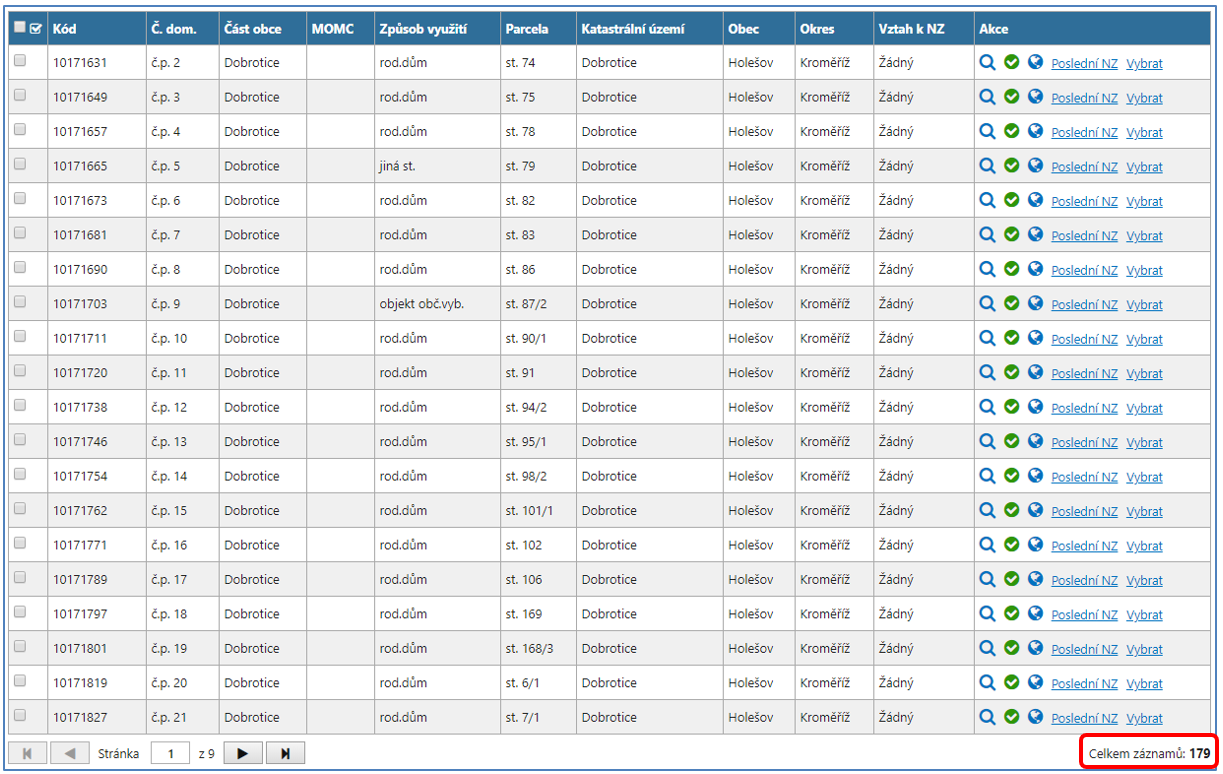This screenshot has height=774, width=1223.
Task: Click the Parcela column header
Action: [527, 29]
